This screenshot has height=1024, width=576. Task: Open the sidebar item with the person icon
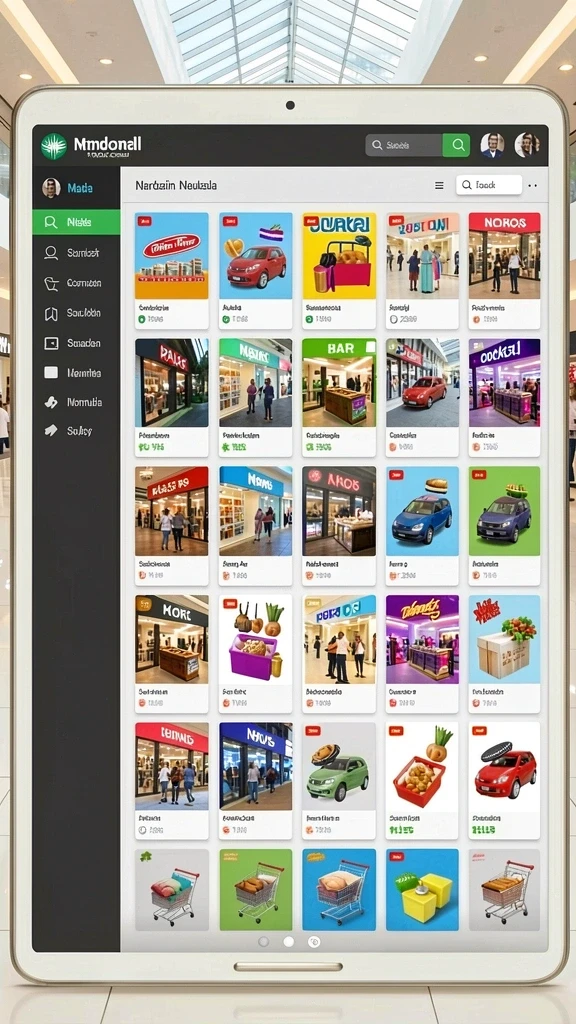tap(76, 253)
